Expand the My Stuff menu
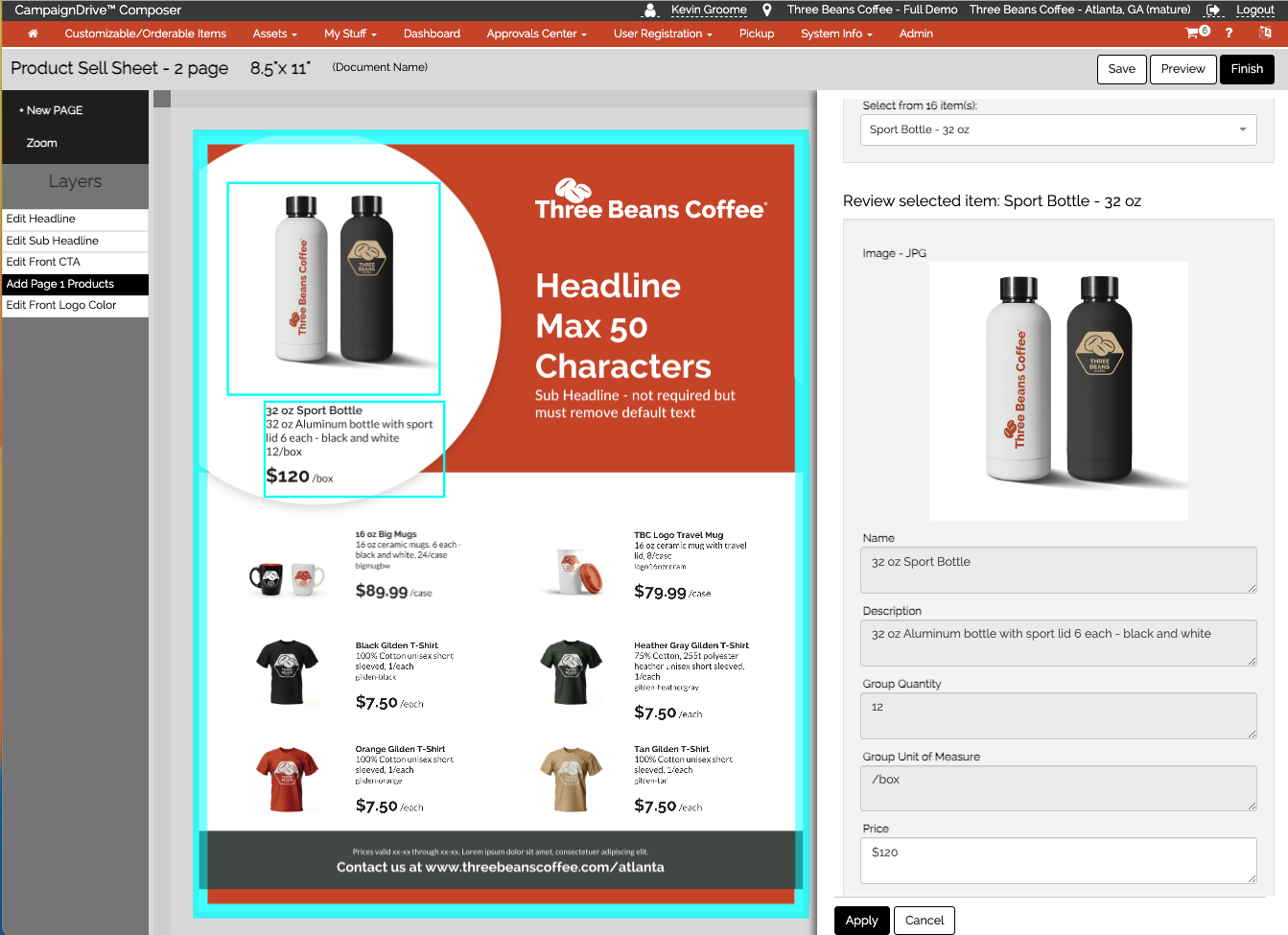The width and height of the screenshot is (1288, 935). tap(350, 34)
